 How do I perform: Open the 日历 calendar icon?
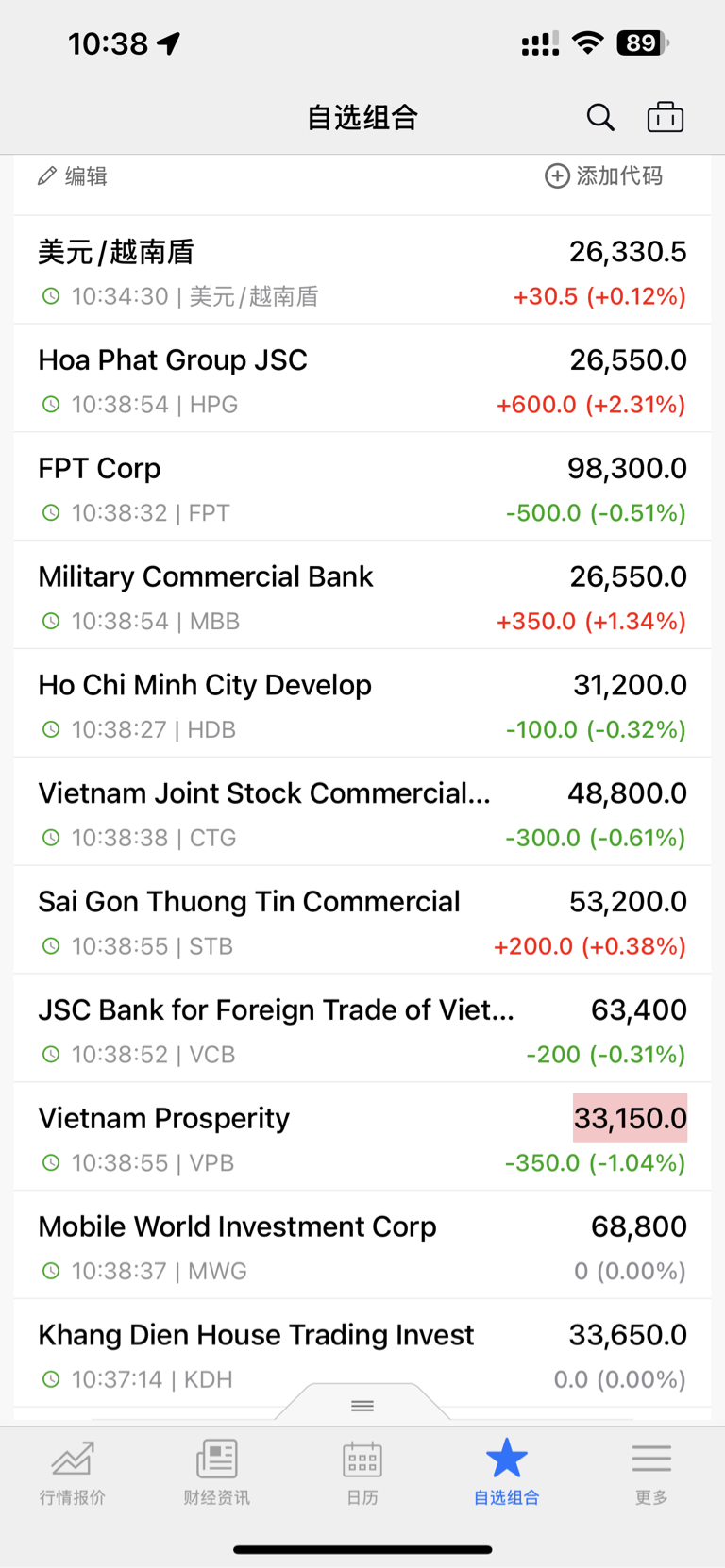362,1459
